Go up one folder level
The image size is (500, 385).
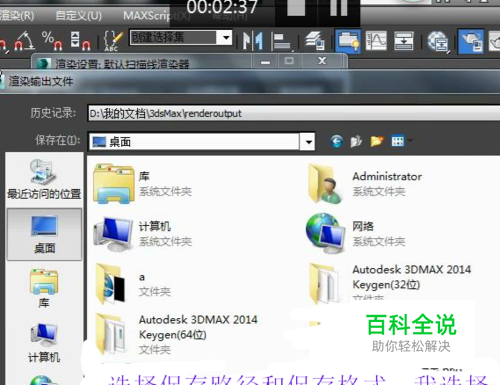pos(356,142)
